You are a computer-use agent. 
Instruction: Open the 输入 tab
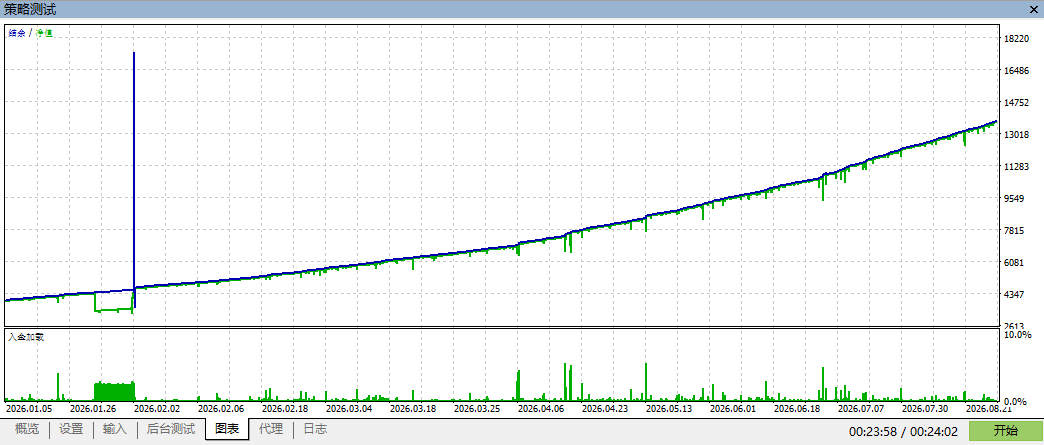[x=115, y=430]
